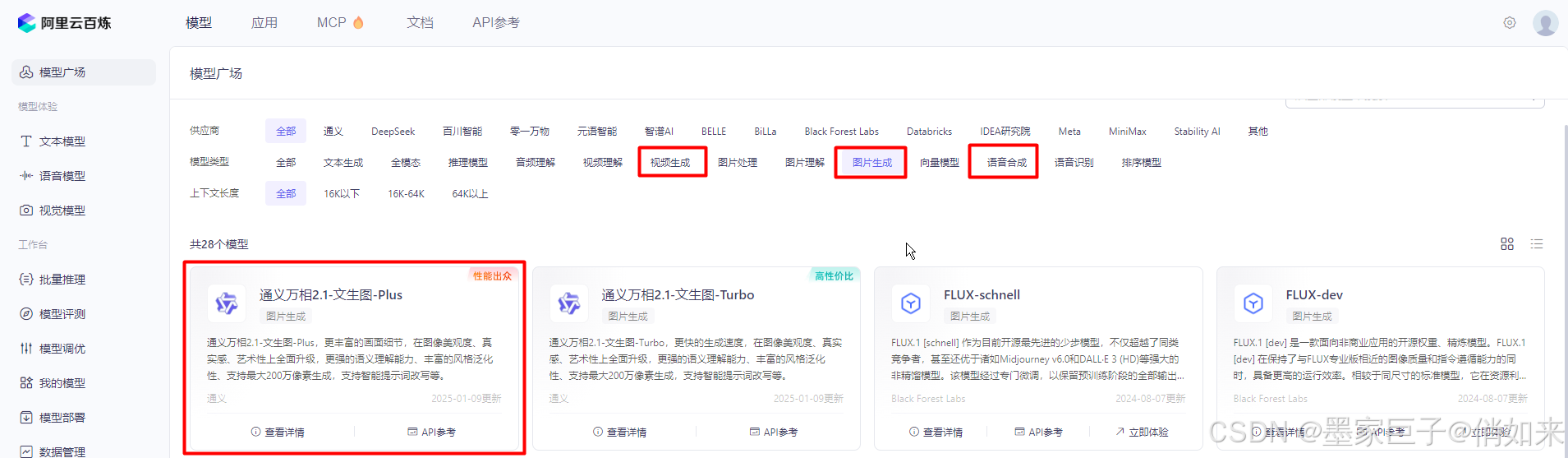Filter supplier by 全部

pos(286,132)
